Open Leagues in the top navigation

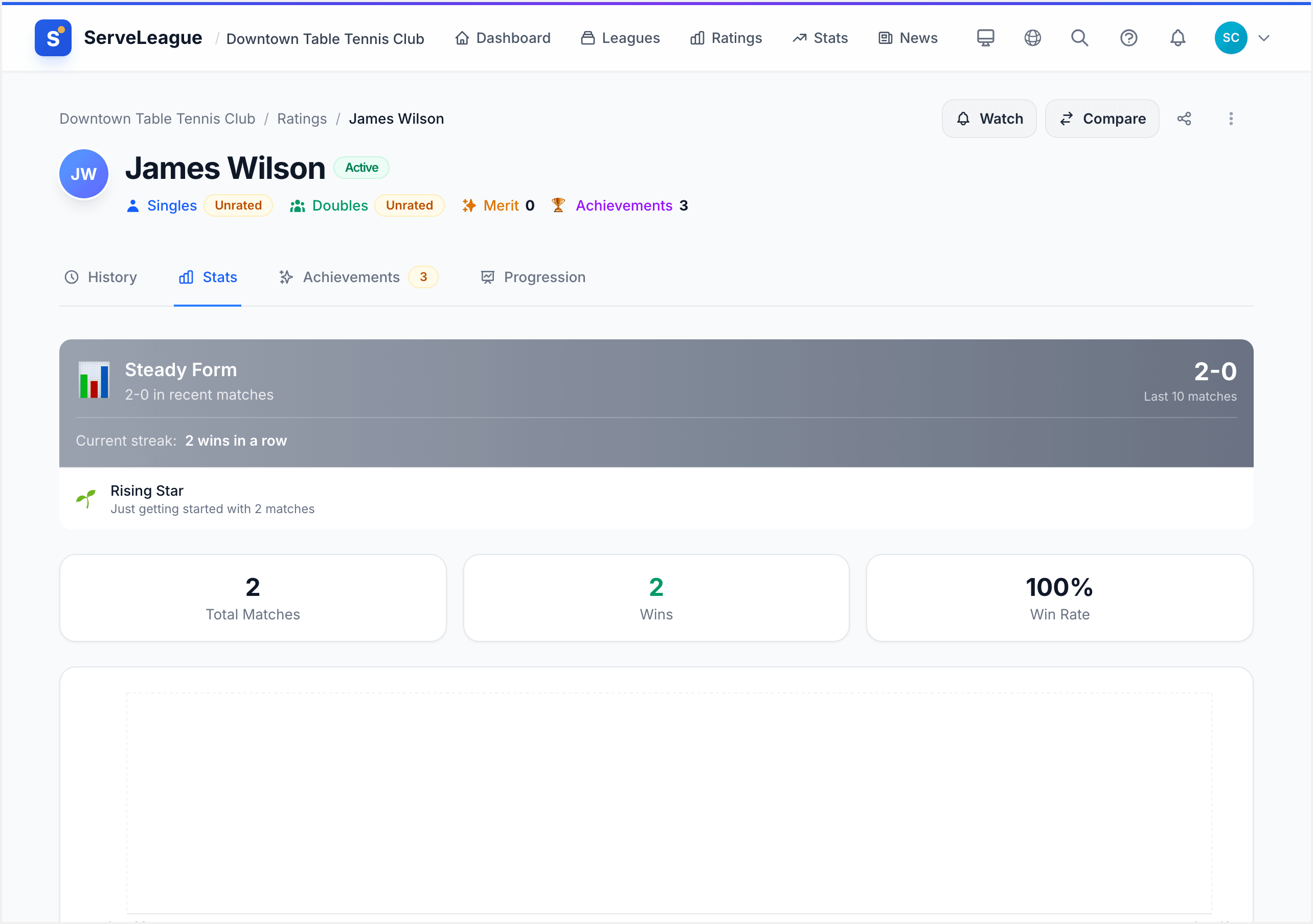621,38
